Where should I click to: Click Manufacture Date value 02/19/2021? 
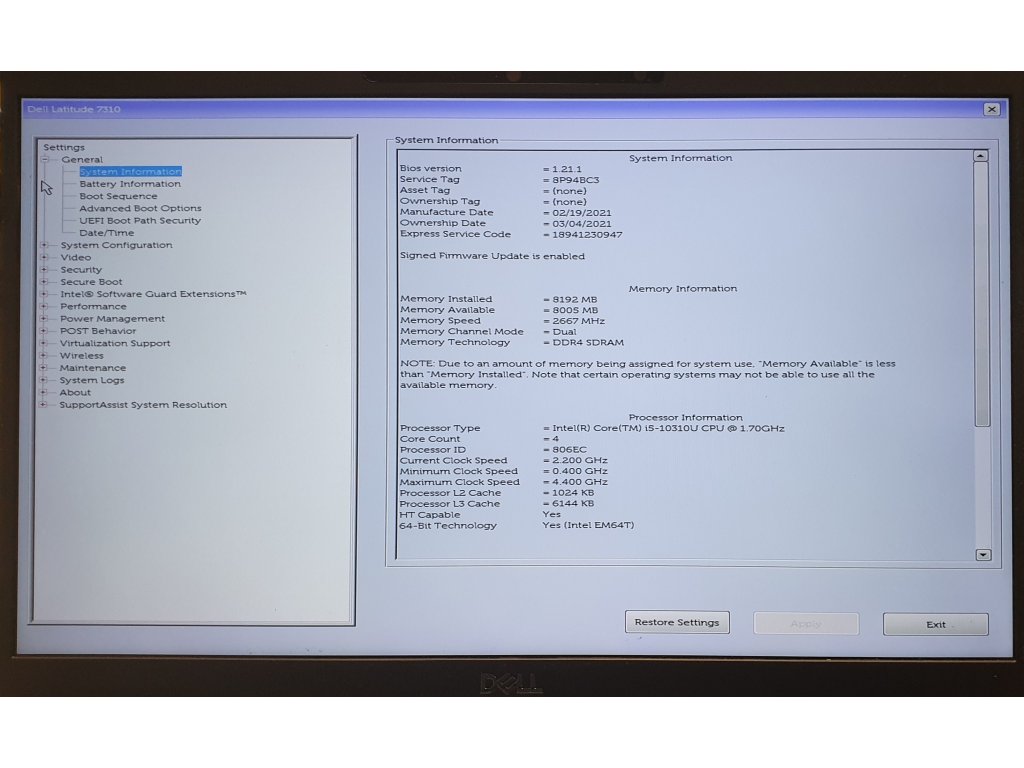click(x=582, y=213)
